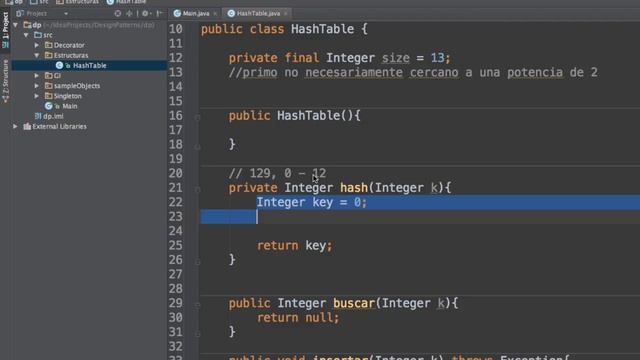The width and height of the screenshot is (640, 360).
Task: Expand the GI package node
Action: [x=37, y=76]
